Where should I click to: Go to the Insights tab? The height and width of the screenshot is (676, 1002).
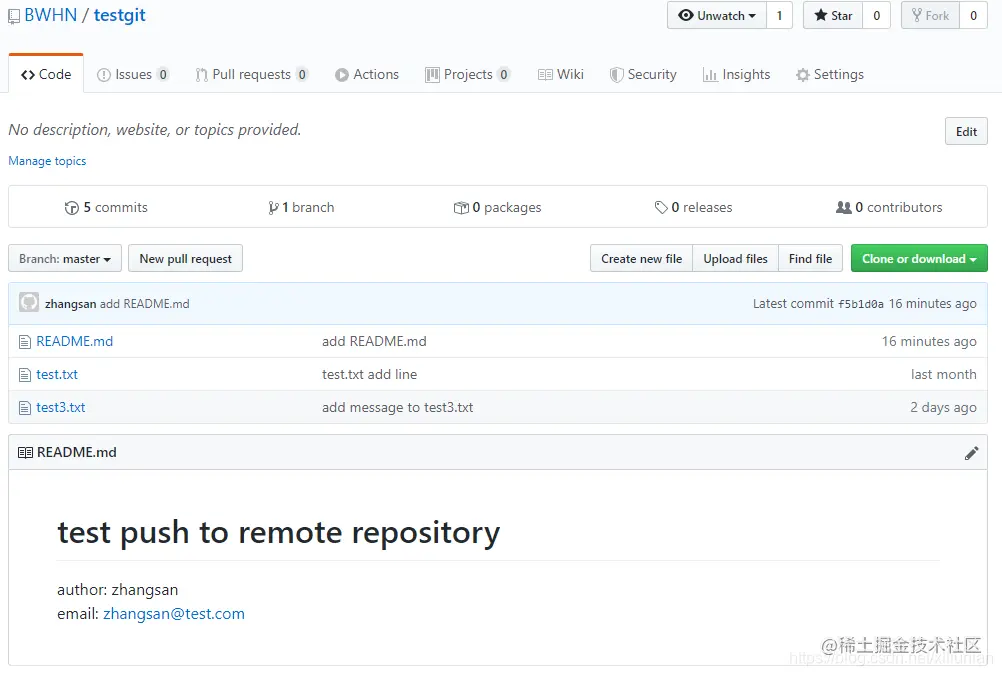point(736,75)
